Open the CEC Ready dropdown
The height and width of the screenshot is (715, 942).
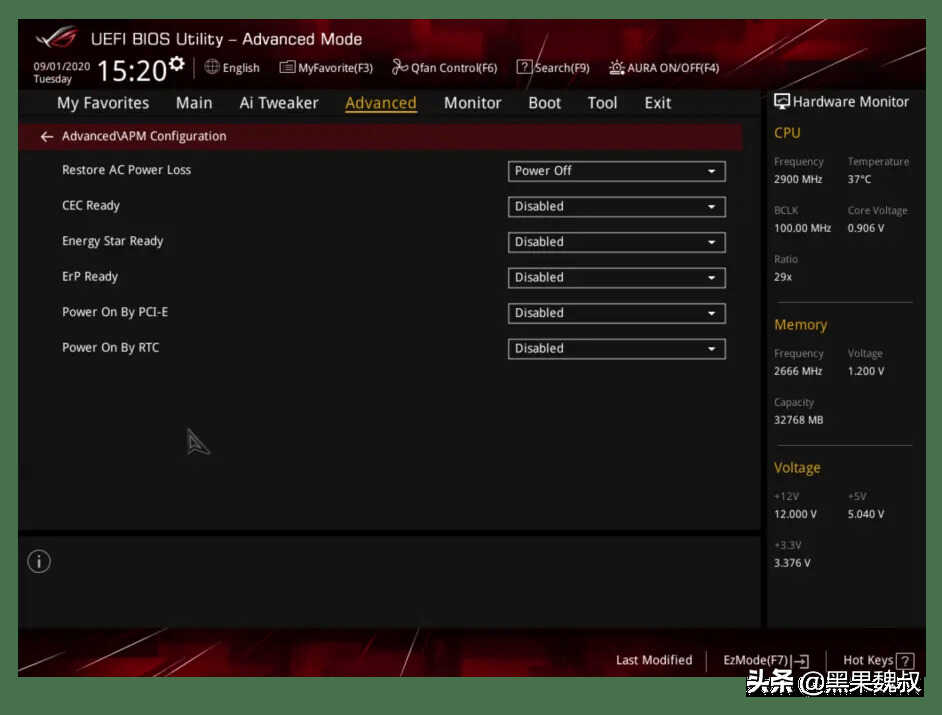click(616, 207)
